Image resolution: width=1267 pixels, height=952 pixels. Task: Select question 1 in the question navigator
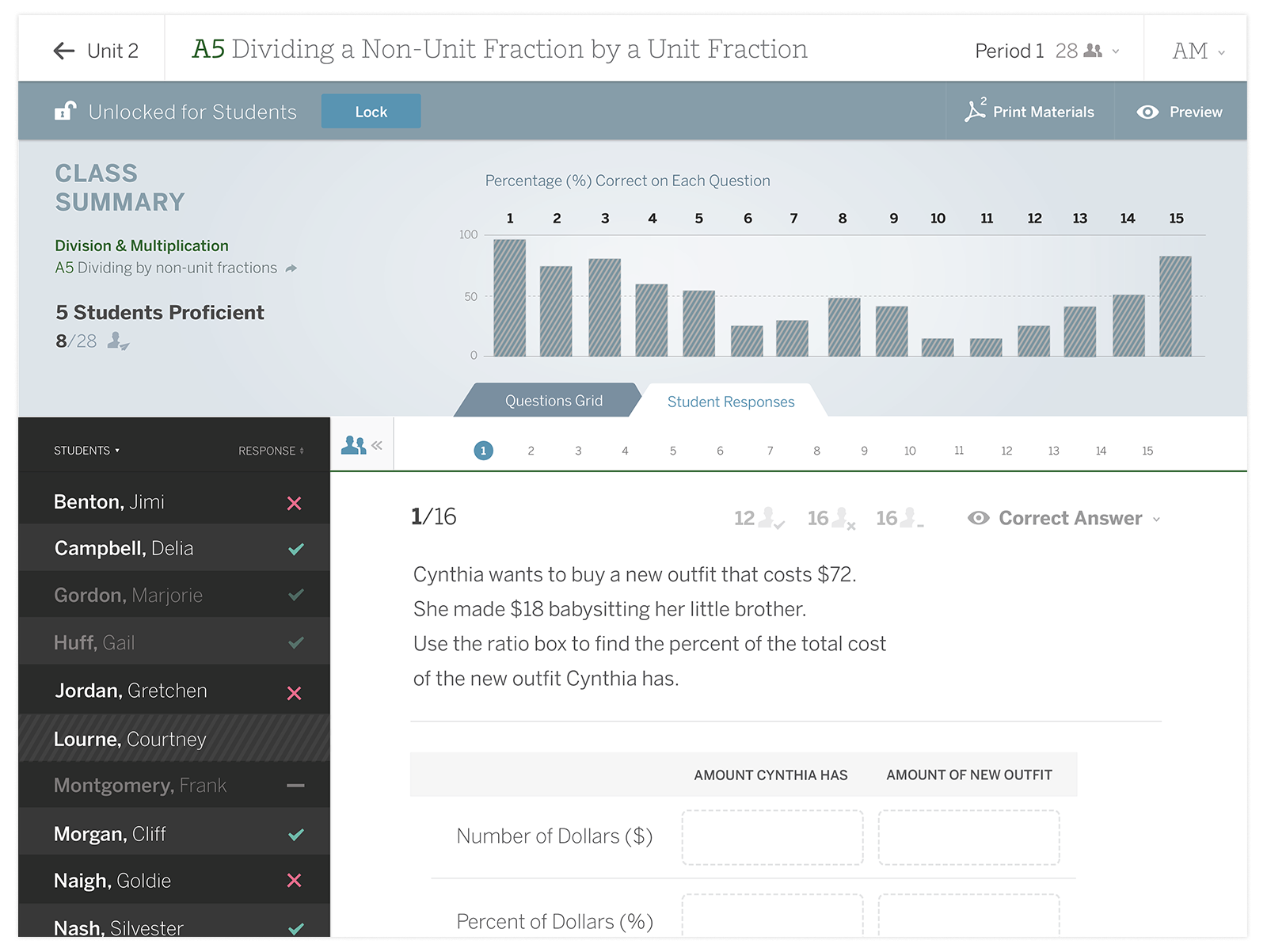(x=483, y=451)
